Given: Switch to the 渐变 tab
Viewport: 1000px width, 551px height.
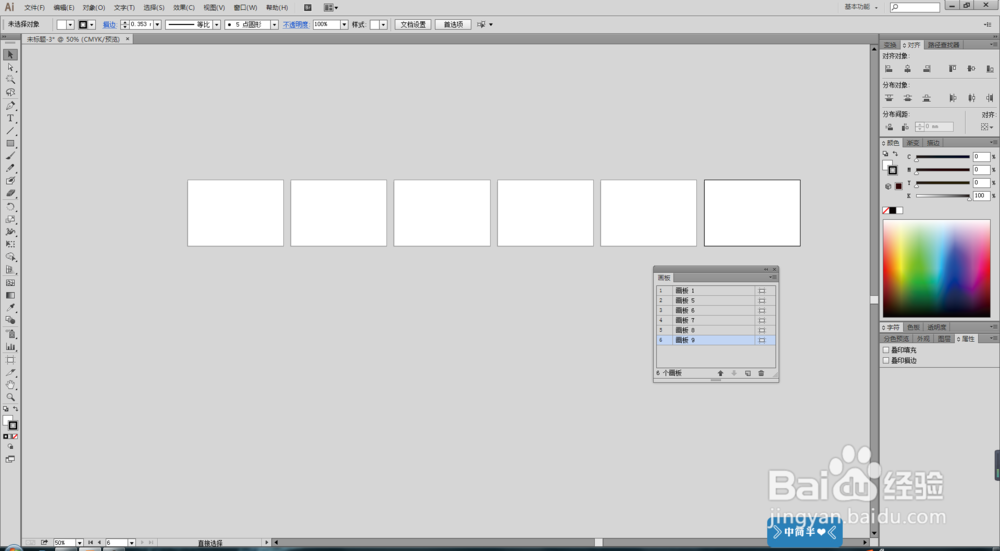Looking at the screenshot, I should coord(913,143).
